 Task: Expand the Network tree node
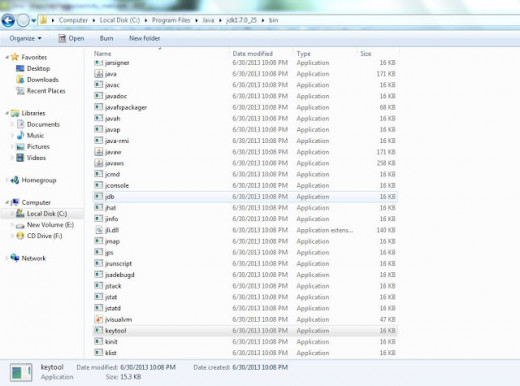point(7,258)
